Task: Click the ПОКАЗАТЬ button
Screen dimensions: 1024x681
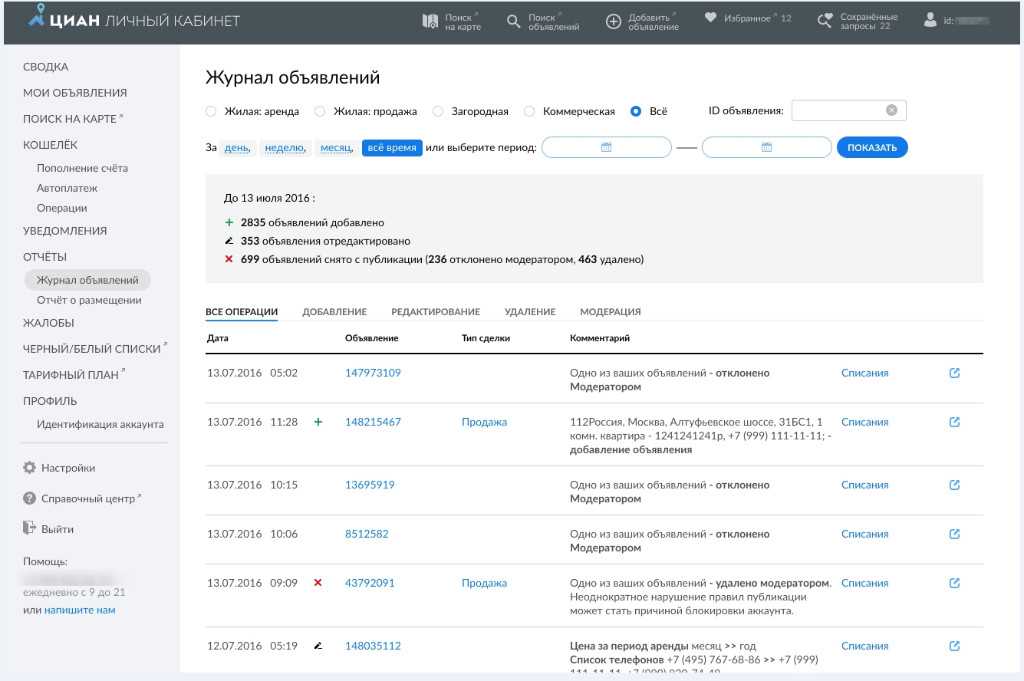Action: (872, 148)
